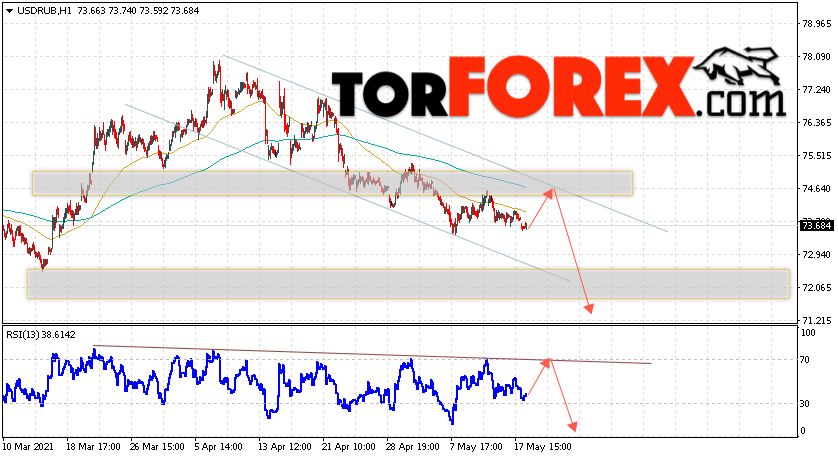Image resolution: width=838 pixels, height=458 pixels.
Task: Click the 26 Mar 15:00 date label
Action: click(159, 447)
